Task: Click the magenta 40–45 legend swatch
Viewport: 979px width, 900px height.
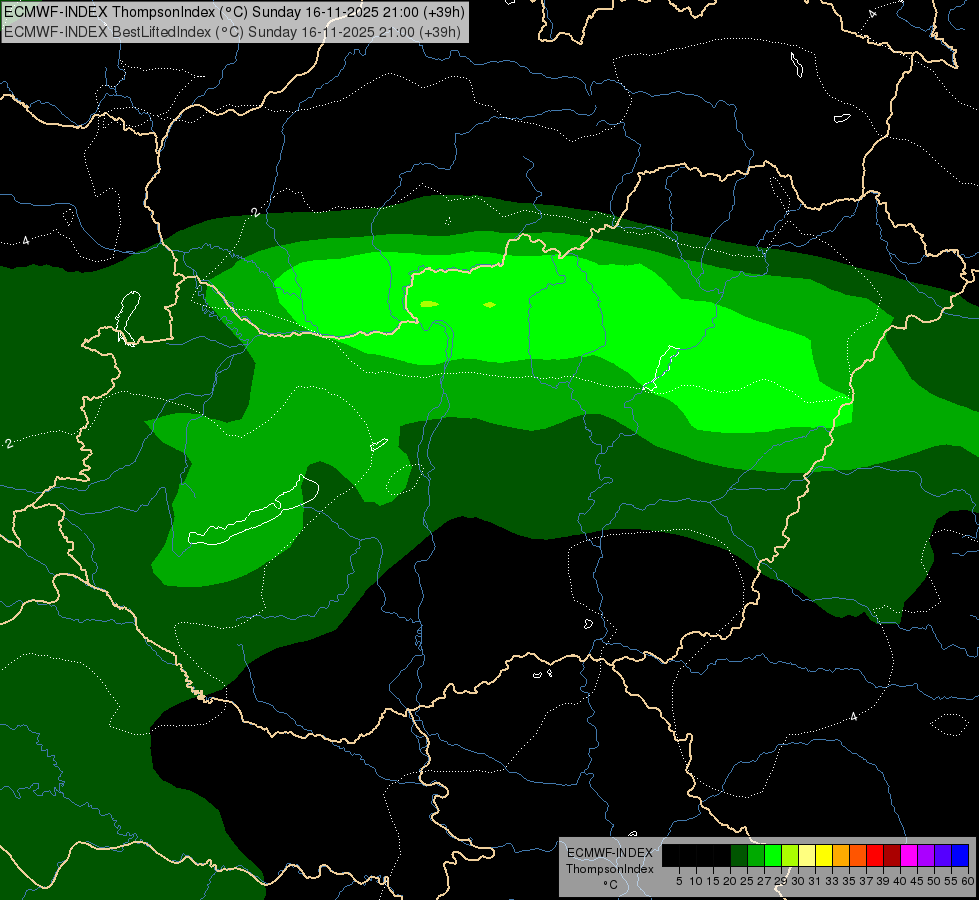Action: pyautogui.click(x=909, y=855)
